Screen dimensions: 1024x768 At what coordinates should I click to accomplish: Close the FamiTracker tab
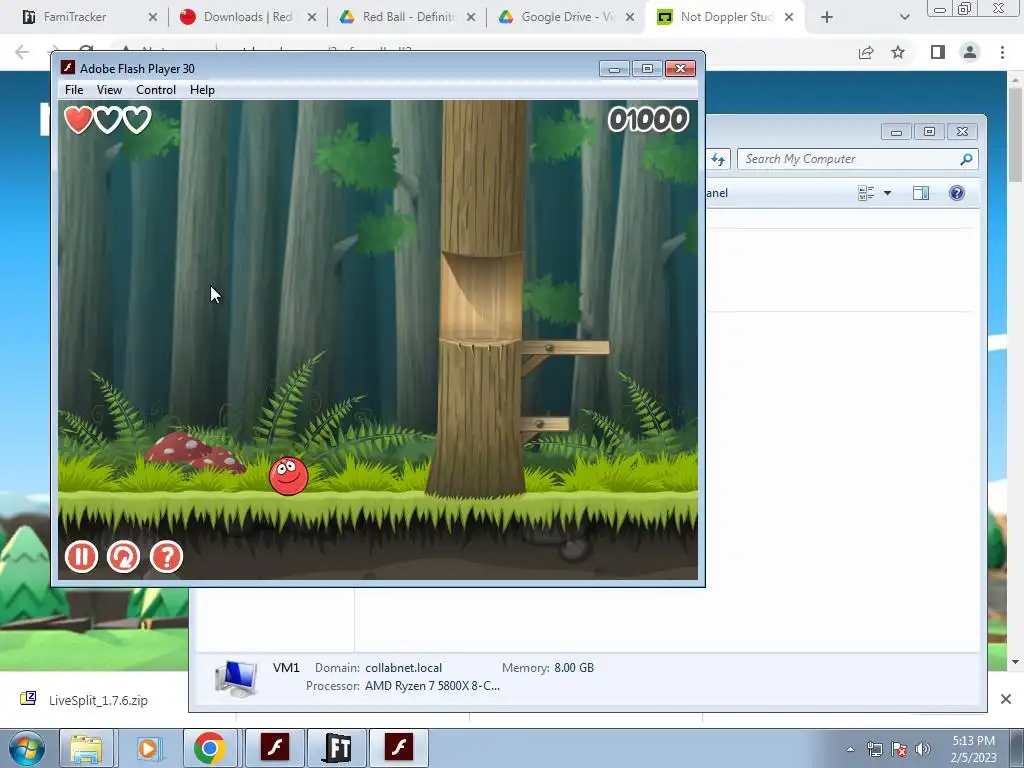point(153,17)
